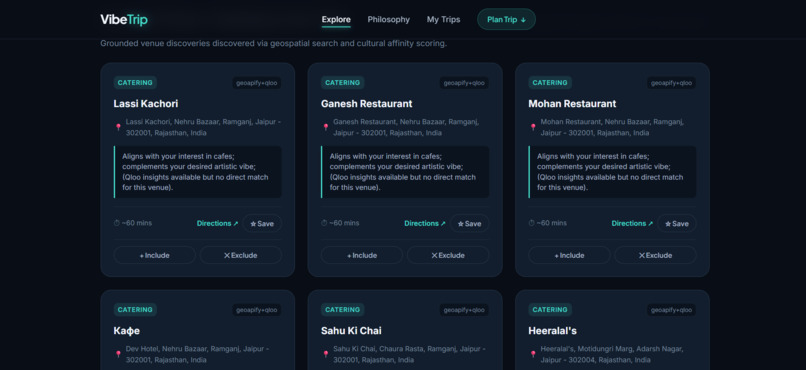
Task: Exclude Ganesh Restaurant from the trip
Action: 448,255
